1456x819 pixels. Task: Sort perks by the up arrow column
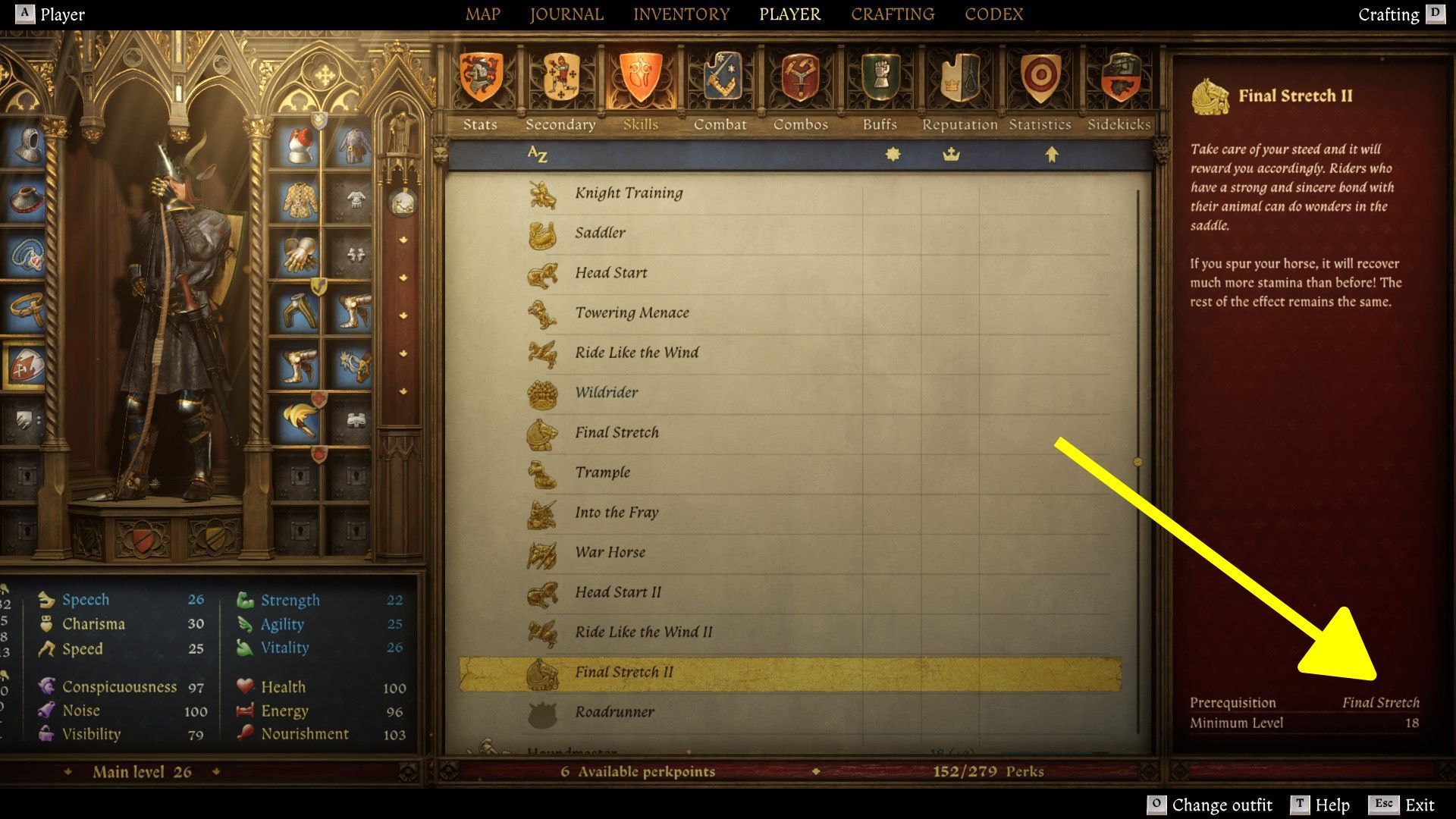pos(1051,155)
